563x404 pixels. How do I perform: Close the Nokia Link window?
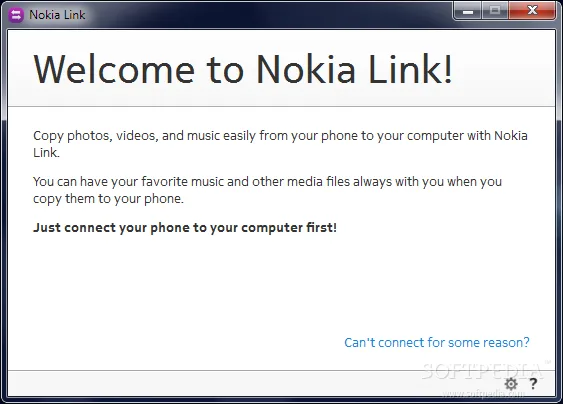click(x=532, y=11)
